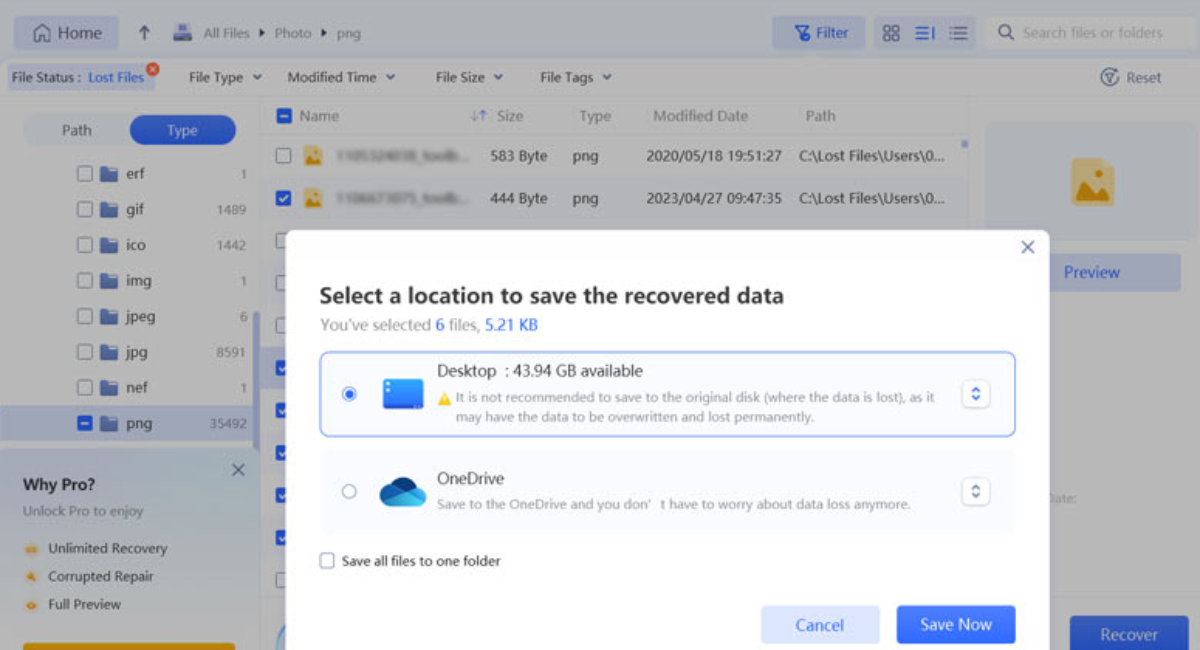
Task: Click the Desktop drive icon
Action: (x=403, y=394)
